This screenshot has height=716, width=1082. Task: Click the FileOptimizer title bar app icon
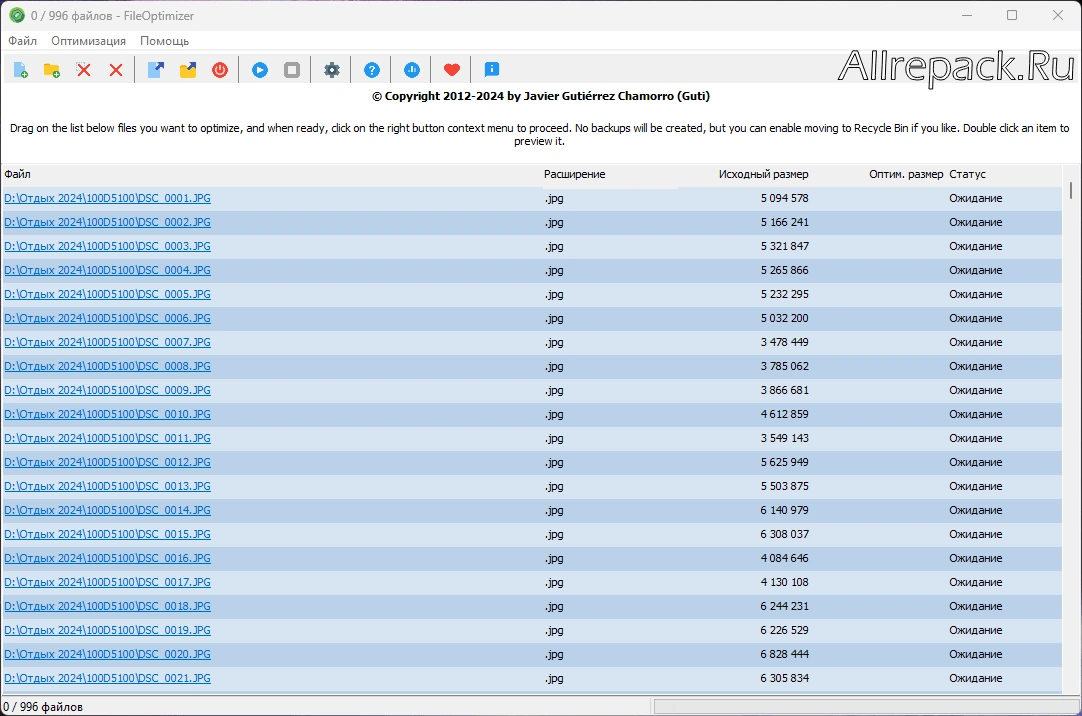(17, 15)
